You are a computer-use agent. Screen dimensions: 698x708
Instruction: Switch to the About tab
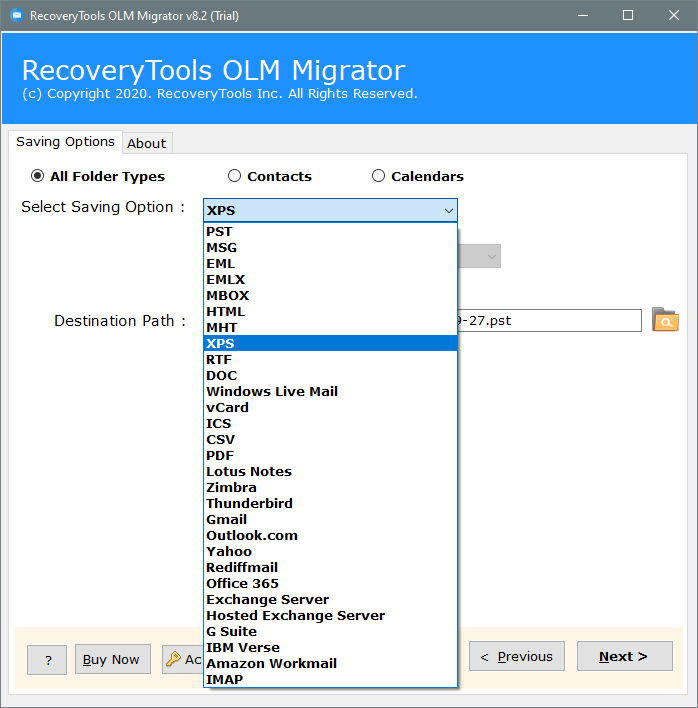coord(147,144)
